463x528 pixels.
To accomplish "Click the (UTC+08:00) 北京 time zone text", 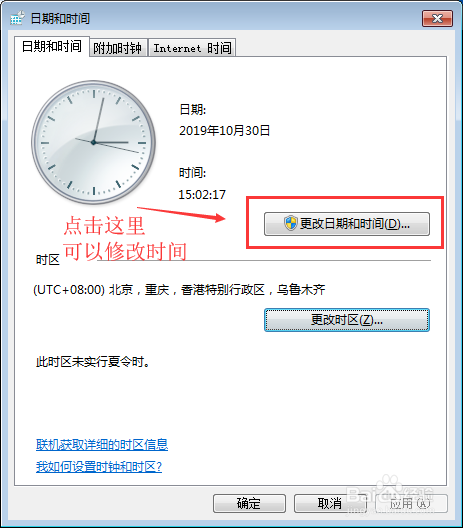I will (x=179, y=290).
